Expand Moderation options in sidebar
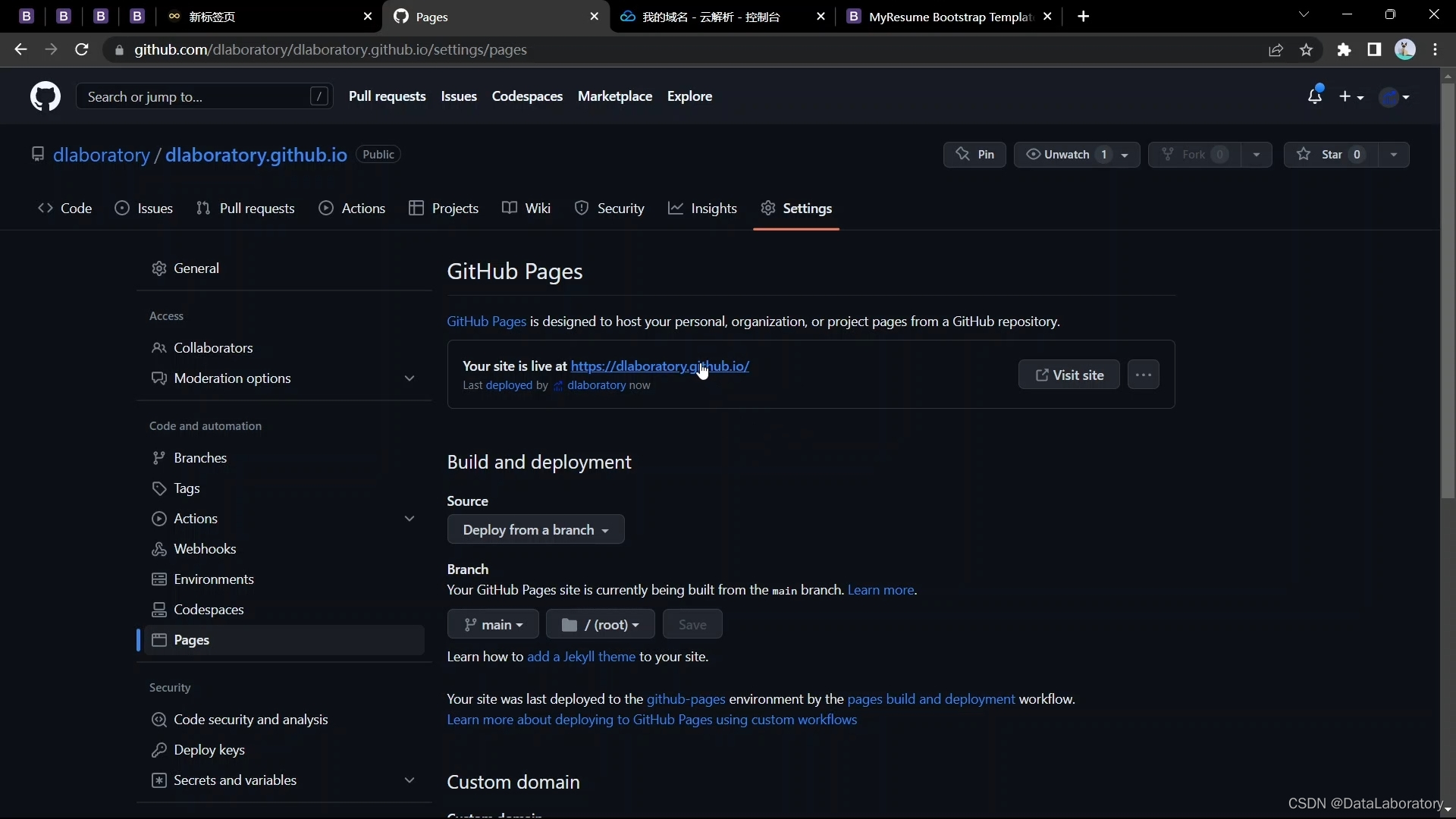Image resolution: width=1456 pixels, height=819 pixels. 409,378
